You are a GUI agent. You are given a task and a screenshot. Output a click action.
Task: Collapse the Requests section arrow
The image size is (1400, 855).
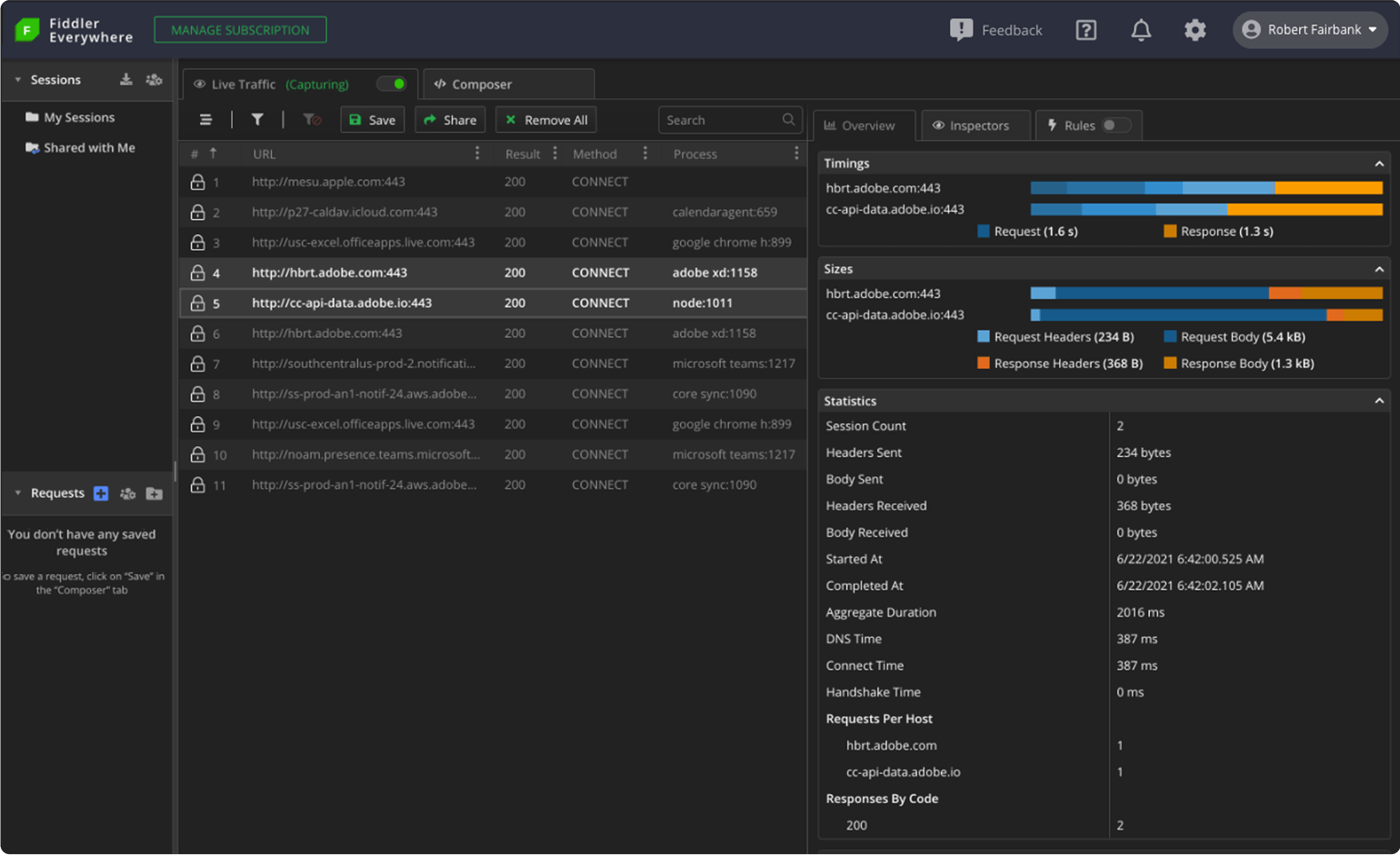17,493
